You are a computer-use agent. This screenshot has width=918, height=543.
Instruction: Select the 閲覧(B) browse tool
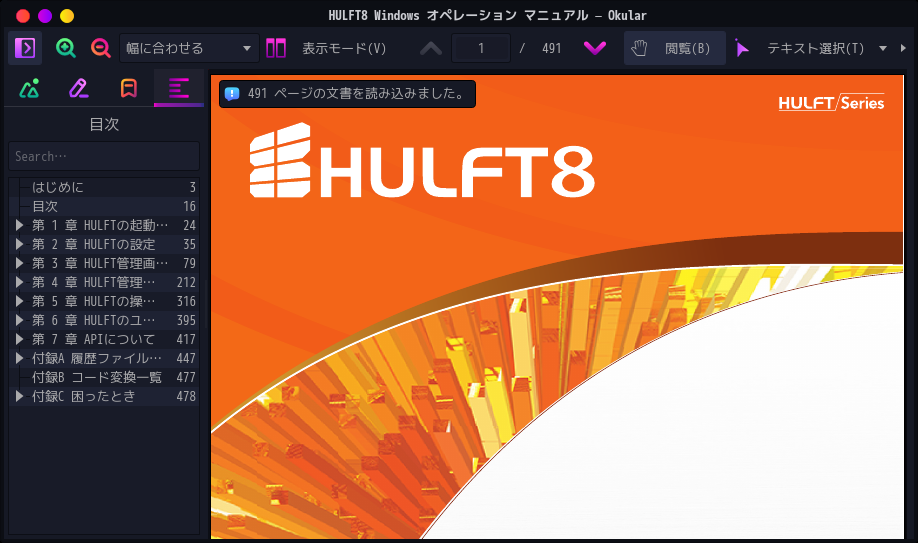tap(674, 48)
